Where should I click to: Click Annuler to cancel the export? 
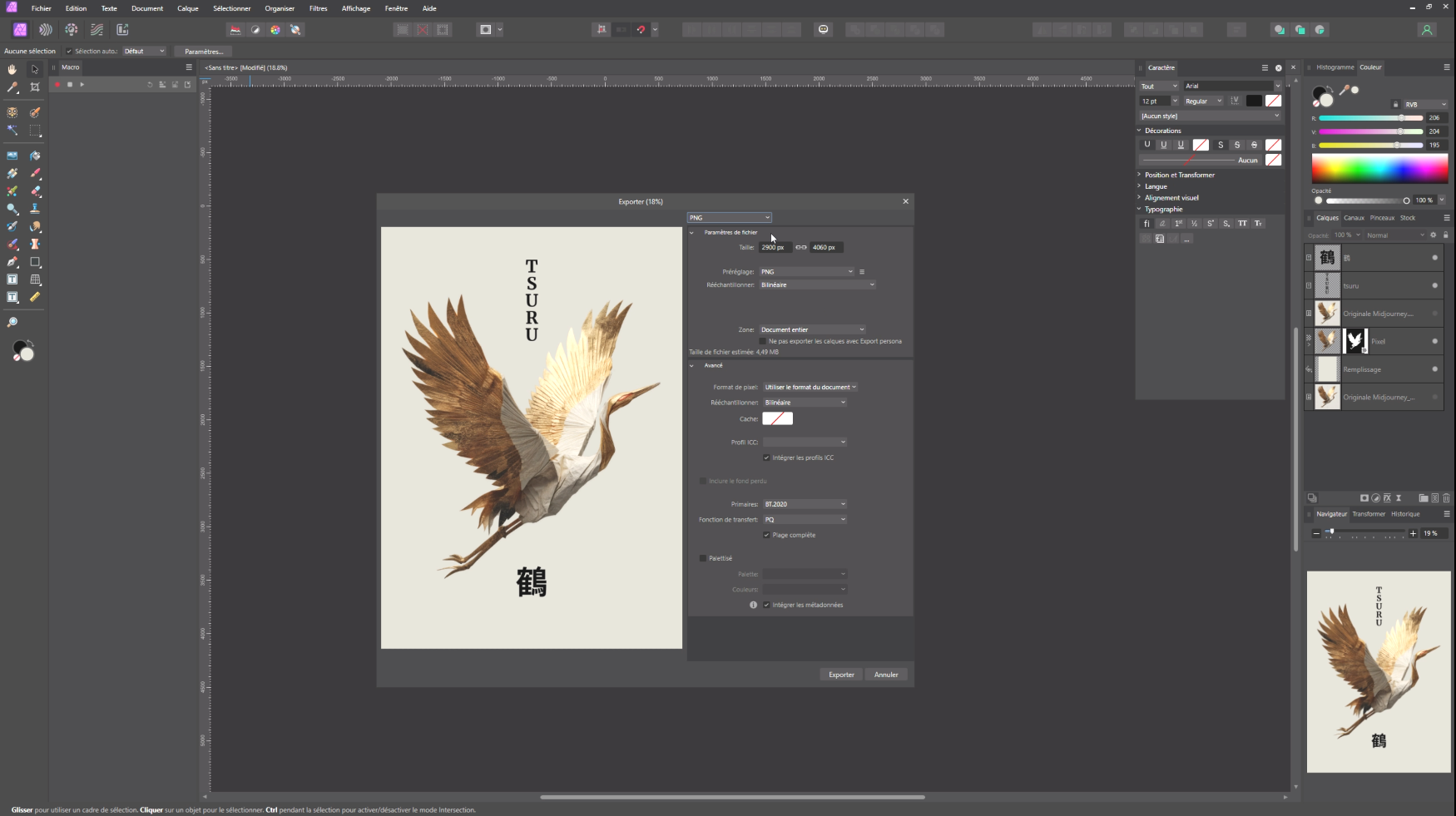click(886, 675)
